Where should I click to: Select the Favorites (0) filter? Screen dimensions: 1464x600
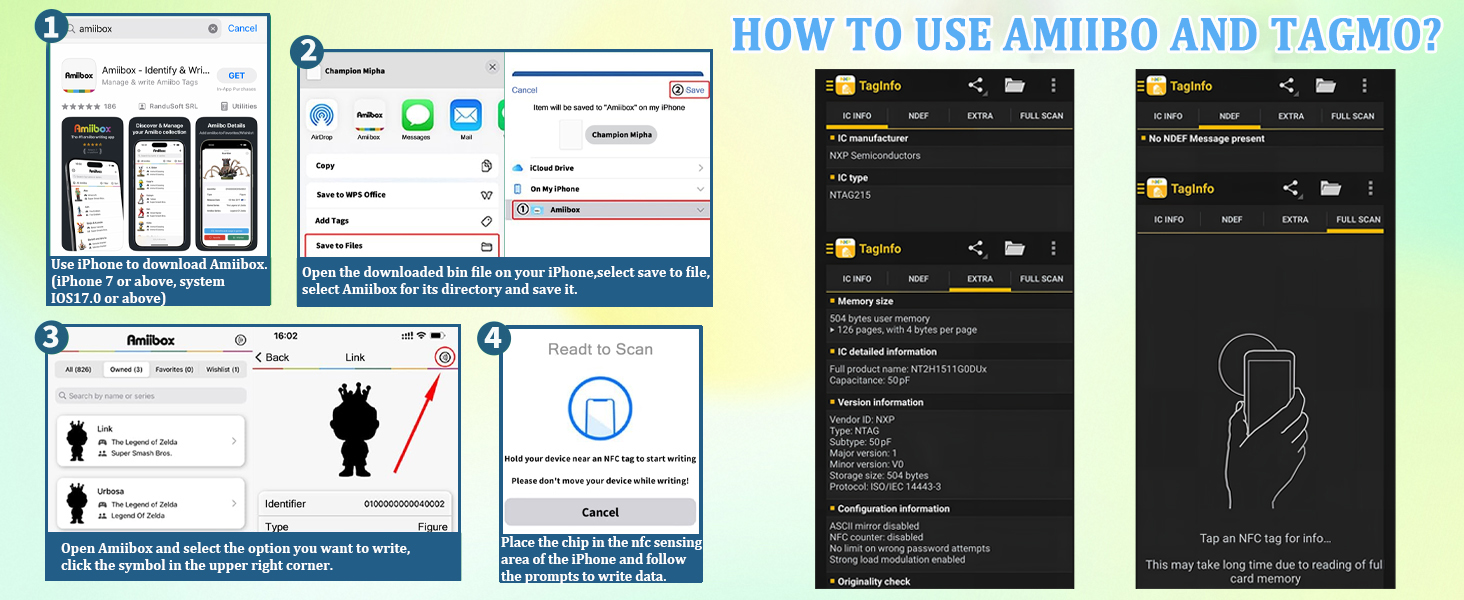pyautogui.click(x=174, y=369)
